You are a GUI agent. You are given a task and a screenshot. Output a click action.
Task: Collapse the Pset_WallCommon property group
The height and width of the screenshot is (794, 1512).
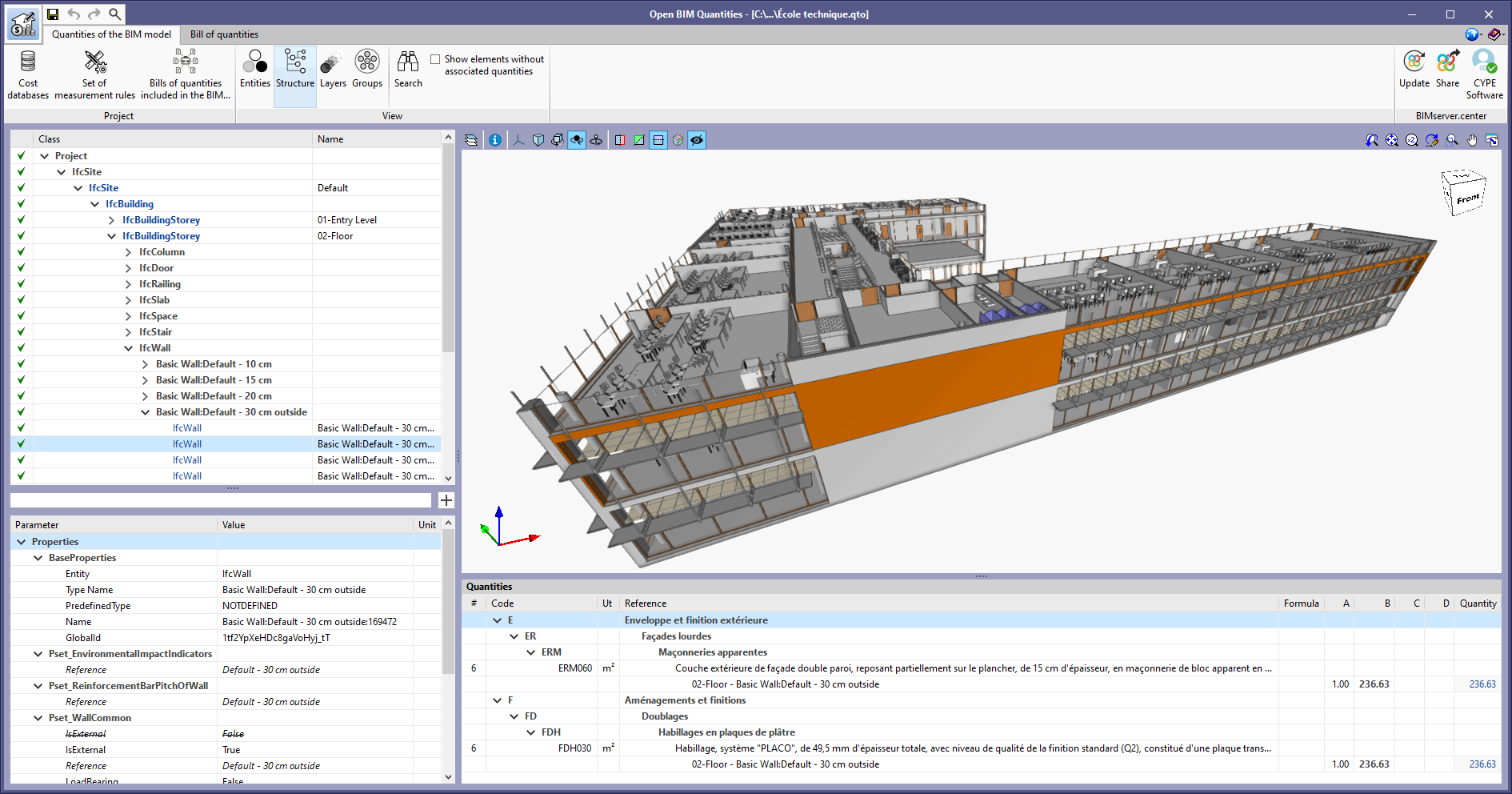[38, 718]
